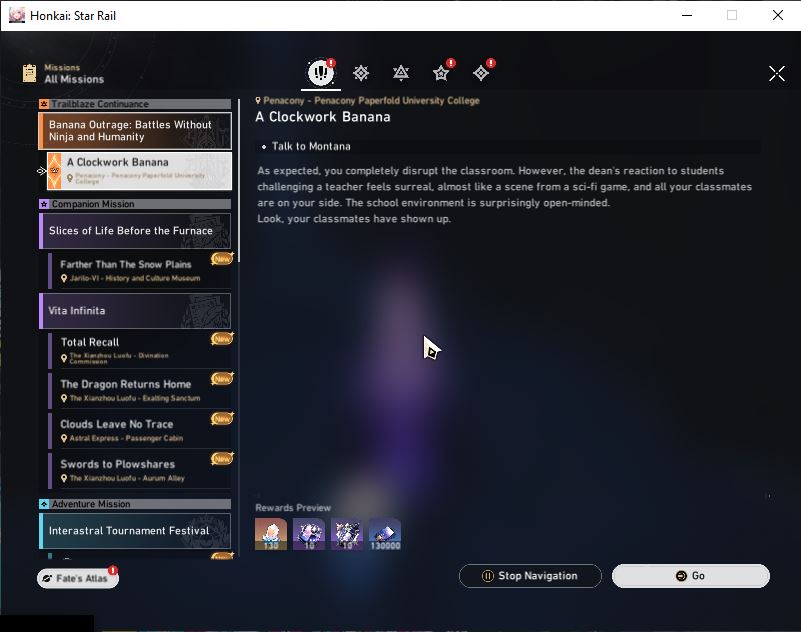Screen dimensions: 801x632
Task: Collapse Banana Outrage mission group
Action: pos(135,131)
